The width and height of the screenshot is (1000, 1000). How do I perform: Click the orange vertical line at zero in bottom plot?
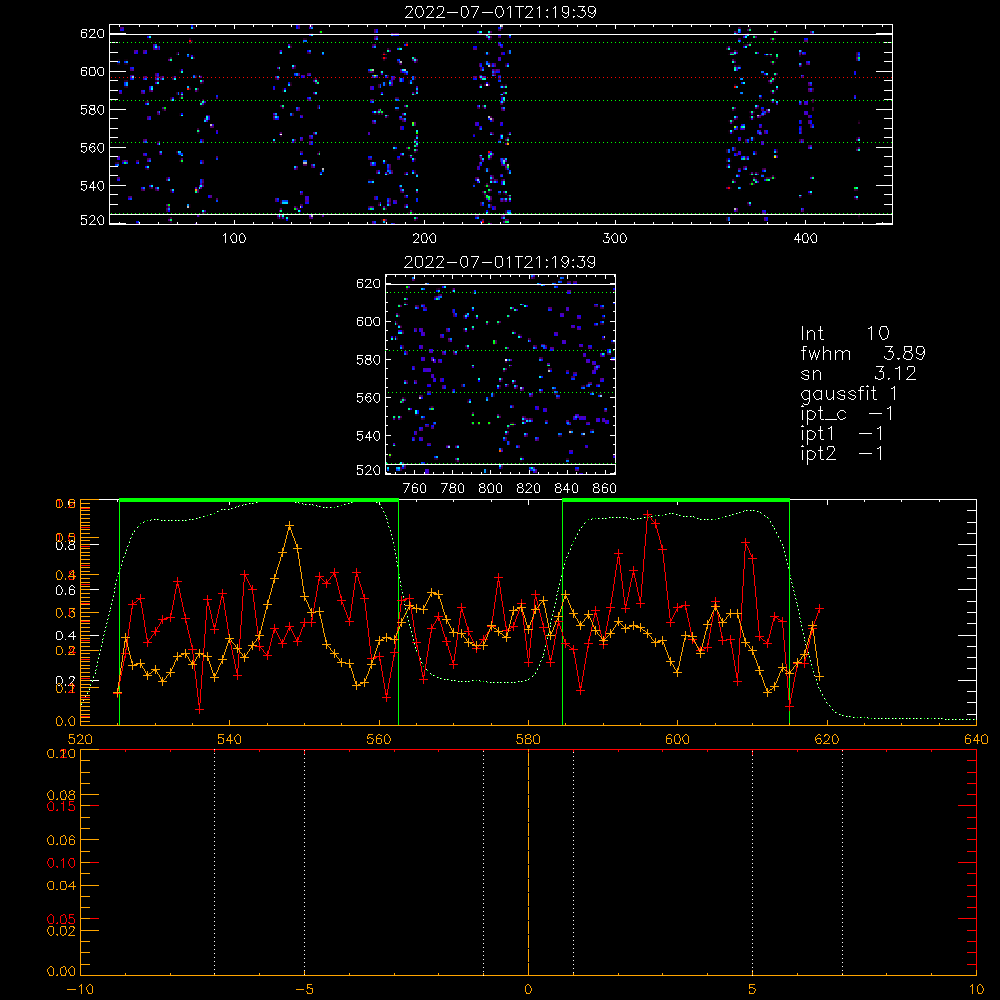pyautogui.click(x=528, y=861)
